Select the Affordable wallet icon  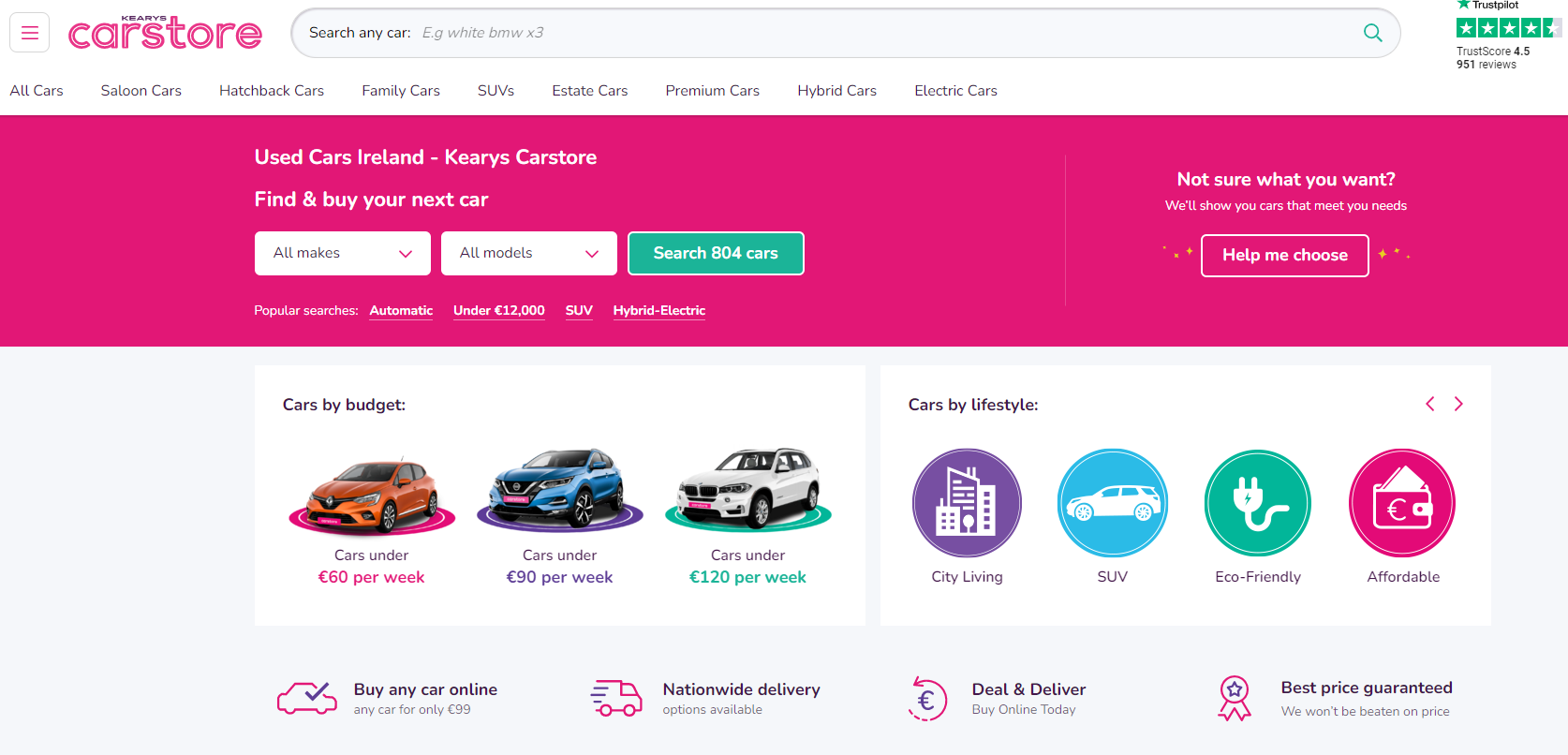coord(1401,503)
